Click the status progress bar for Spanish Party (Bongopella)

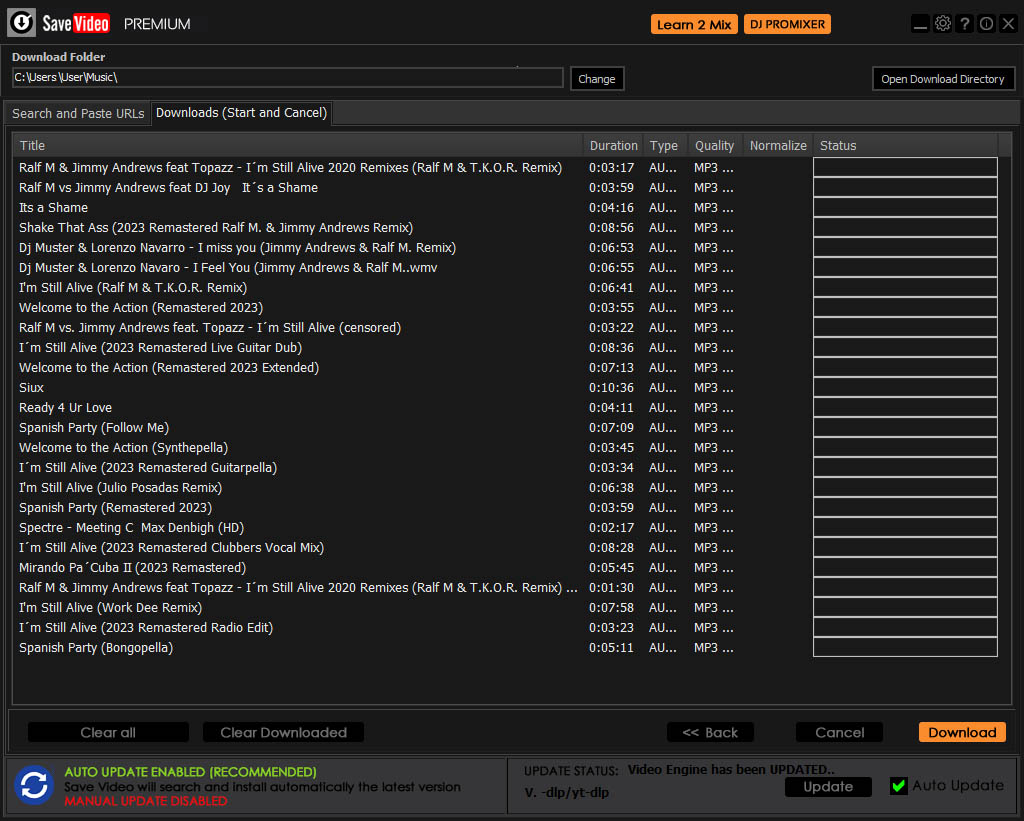(905, 648)
